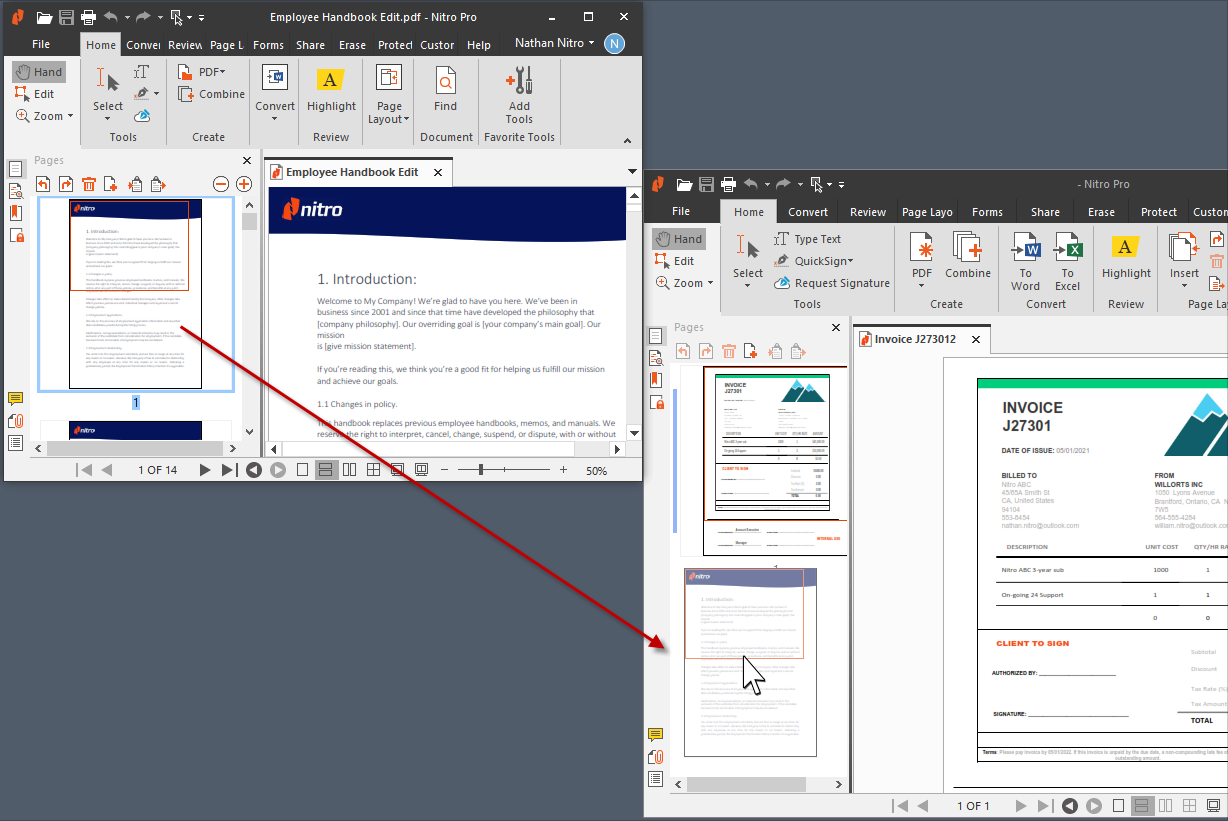This screenshot has width=1228, height=821.
Task: Open the Erase tab in Invoice window
Action: (x=1101, y=212)
